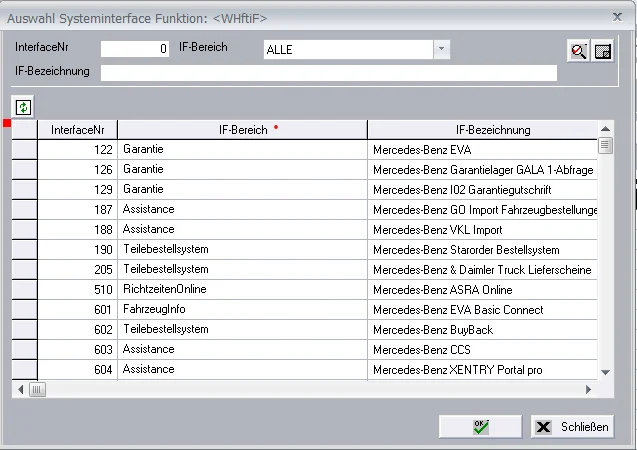
Task: Select Mercedes-Benz BuyBack
Action: (x=482, y=329)
